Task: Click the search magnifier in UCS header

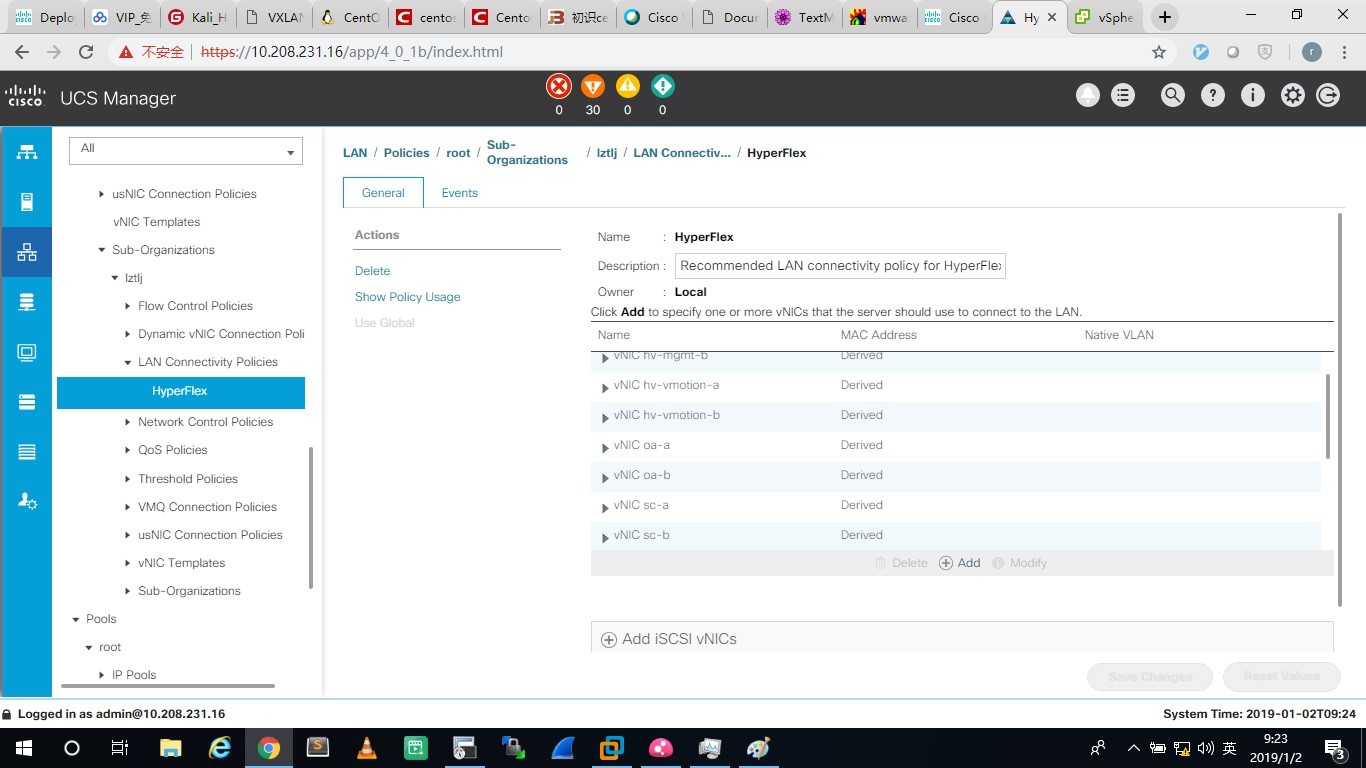Action: (1172, 95)
